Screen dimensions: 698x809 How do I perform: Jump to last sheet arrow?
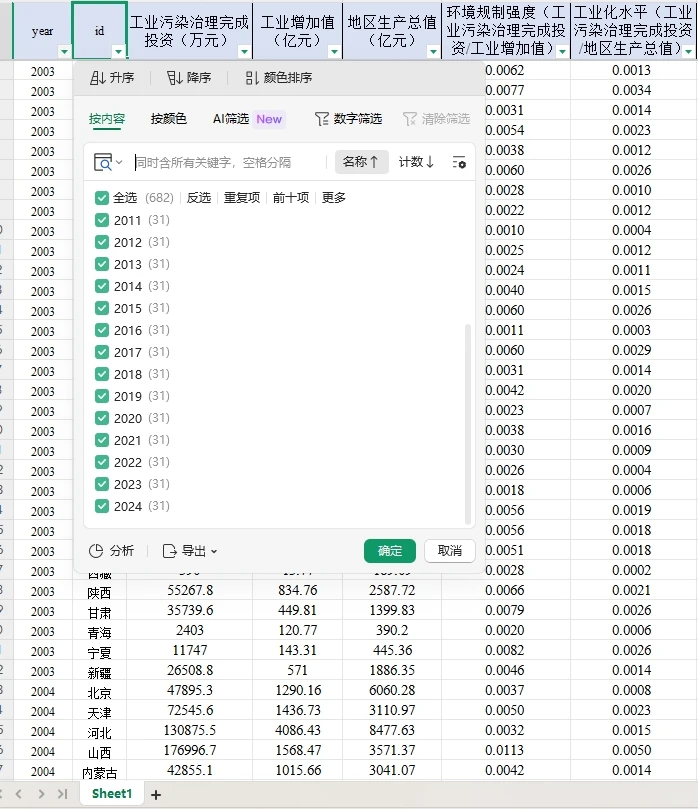[x=62, y=794]
